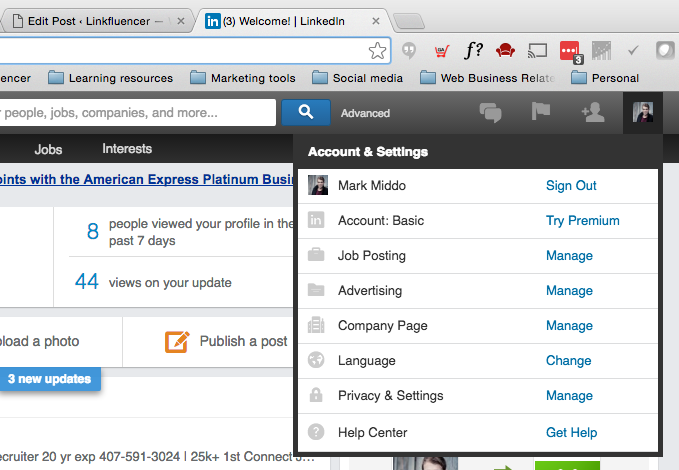The width and height of the screenshot is (679, 470).
Task: Click the orange Publish a post pencil icon
Action: tap(177, 341)
